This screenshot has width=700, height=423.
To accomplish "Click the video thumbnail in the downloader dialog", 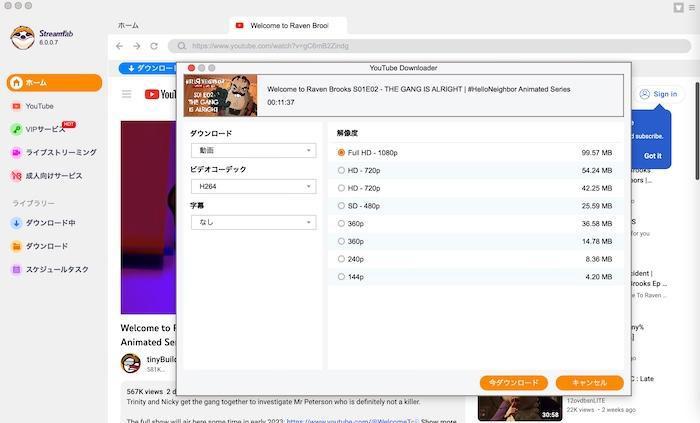I will (221, 95).
